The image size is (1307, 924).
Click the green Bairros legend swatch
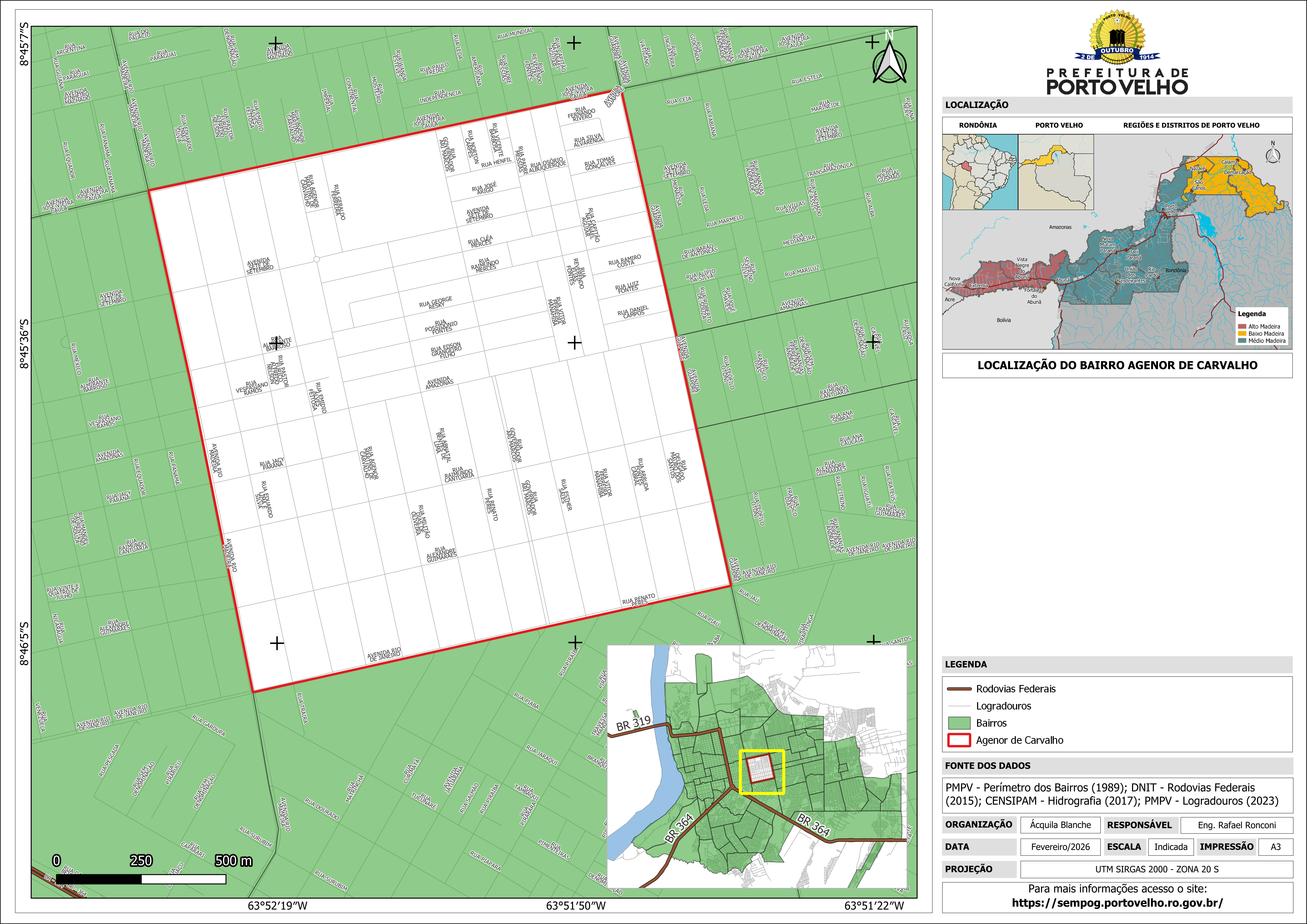[959, 723]
